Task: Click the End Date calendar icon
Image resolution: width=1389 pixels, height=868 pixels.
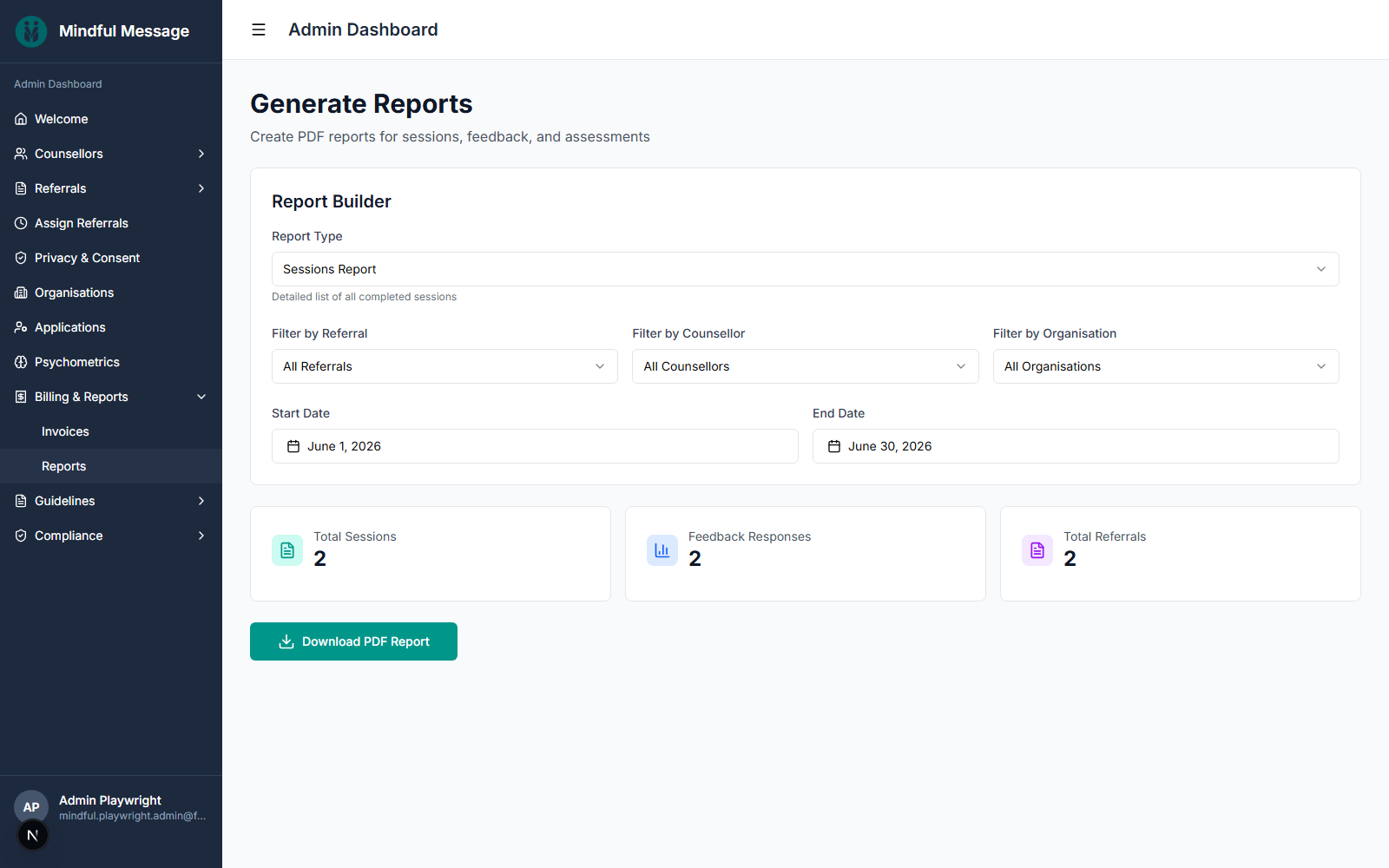Action: [834, 446]
